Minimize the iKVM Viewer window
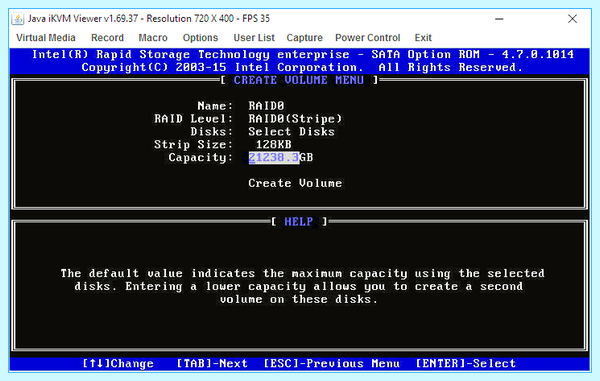600x381 pixels. tap(499, 19)
